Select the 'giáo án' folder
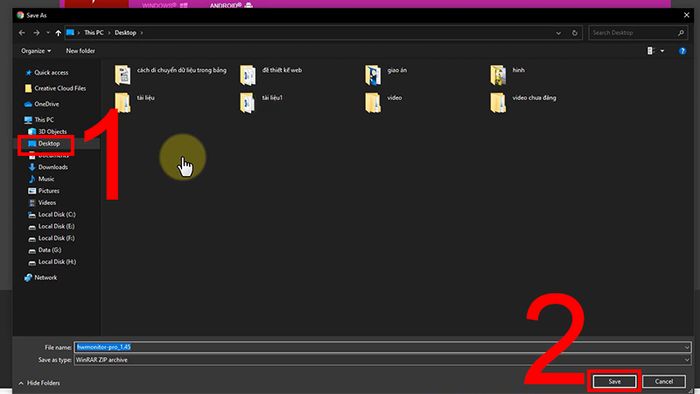 pos(386,75)
